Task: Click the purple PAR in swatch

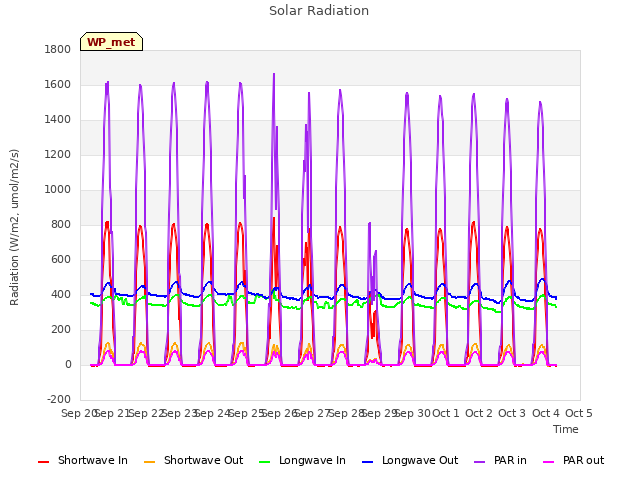Action: (480, 462)
